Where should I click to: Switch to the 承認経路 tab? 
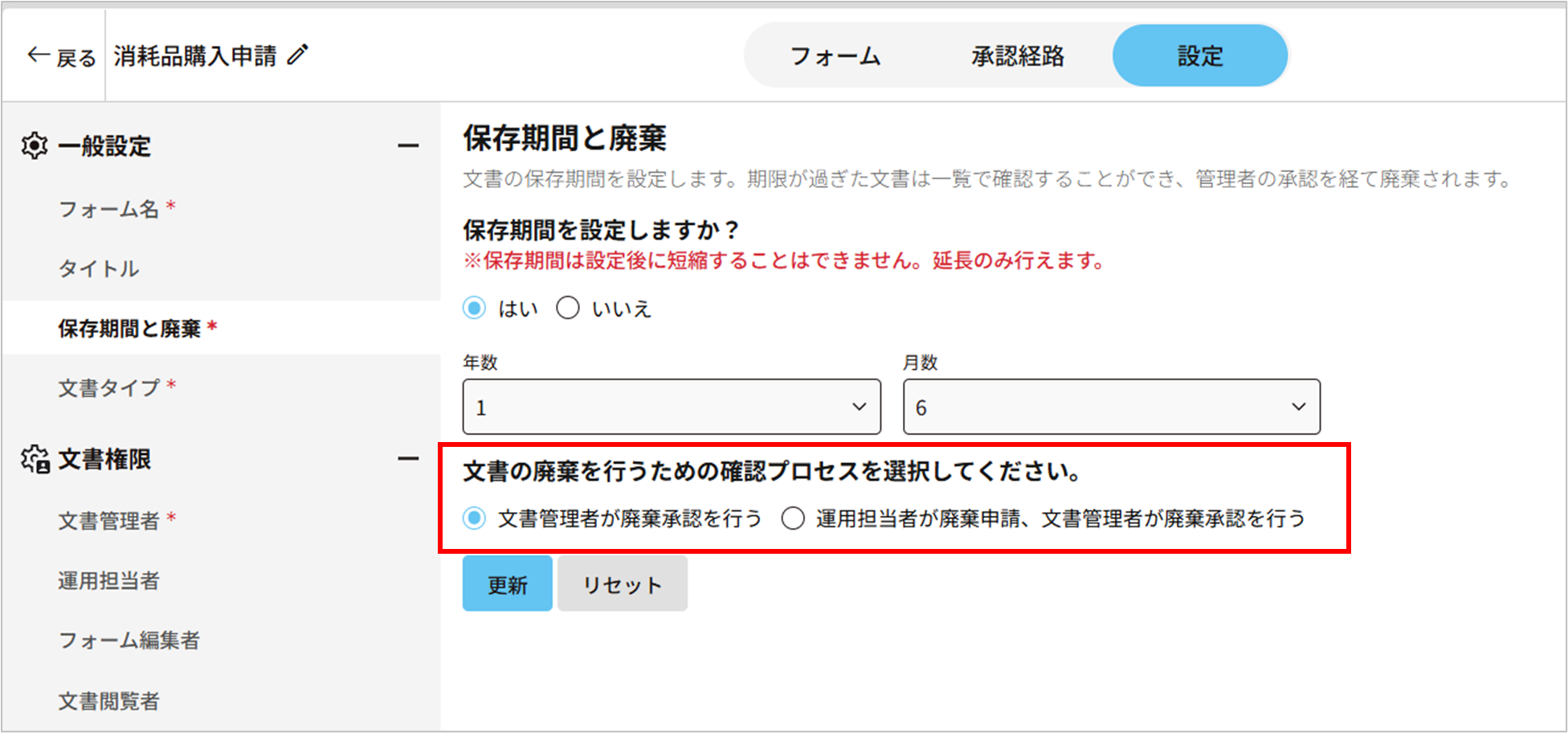[x=1017, y=55]
